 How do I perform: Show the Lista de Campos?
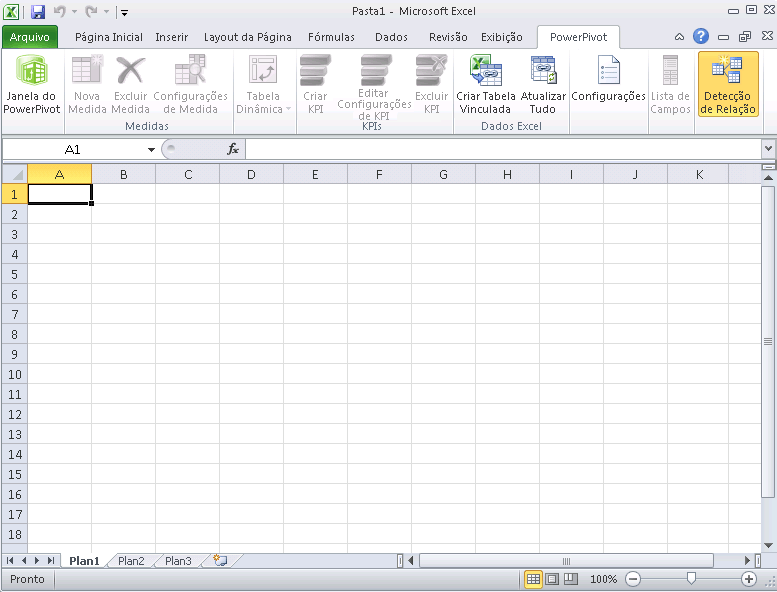pos(670,84)
